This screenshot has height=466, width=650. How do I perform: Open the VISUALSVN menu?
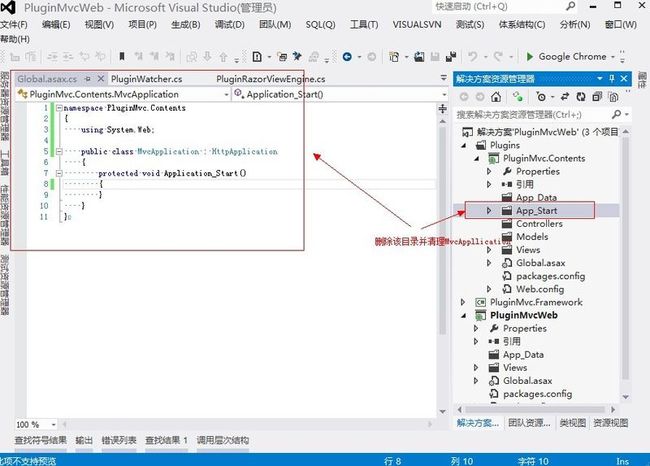click(417, 24)
